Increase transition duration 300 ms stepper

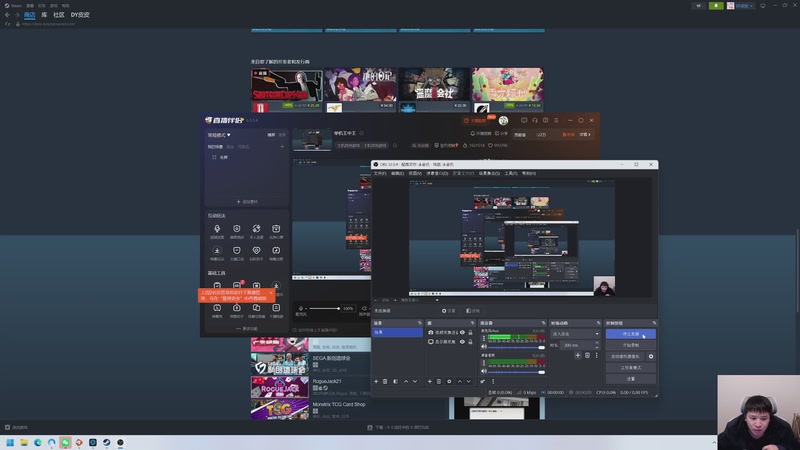click(597, 343)
